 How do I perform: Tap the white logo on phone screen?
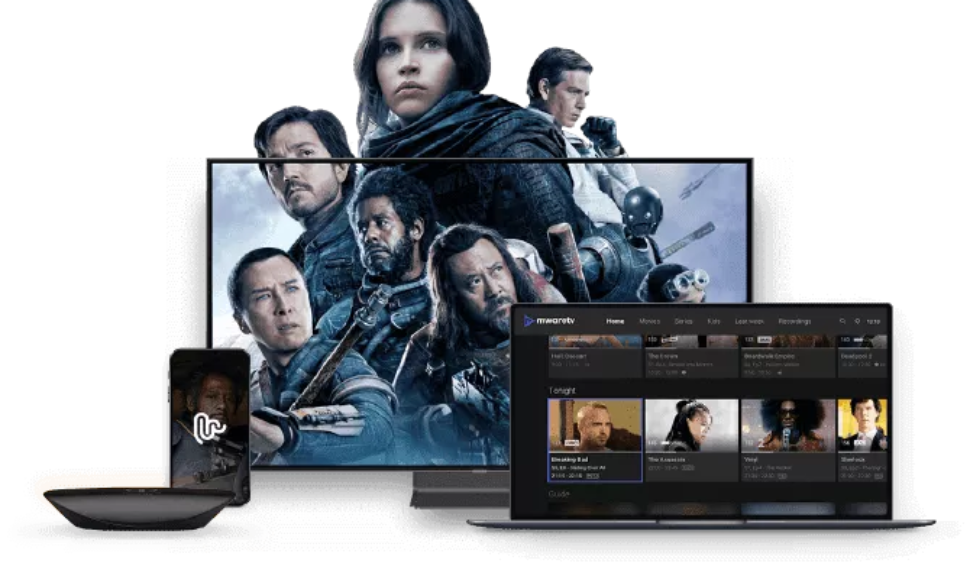(209, 427)
